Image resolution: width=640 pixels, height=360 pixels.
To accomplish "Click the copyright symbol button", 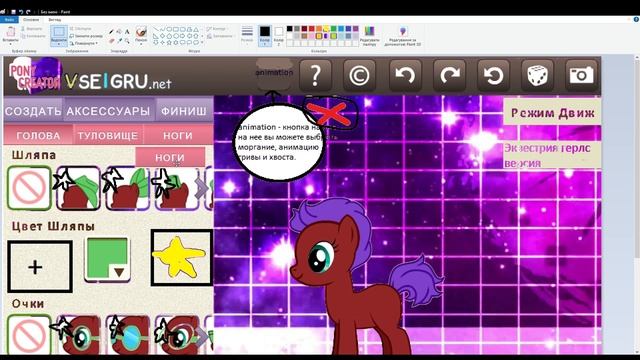I will (x=359, y=75).
